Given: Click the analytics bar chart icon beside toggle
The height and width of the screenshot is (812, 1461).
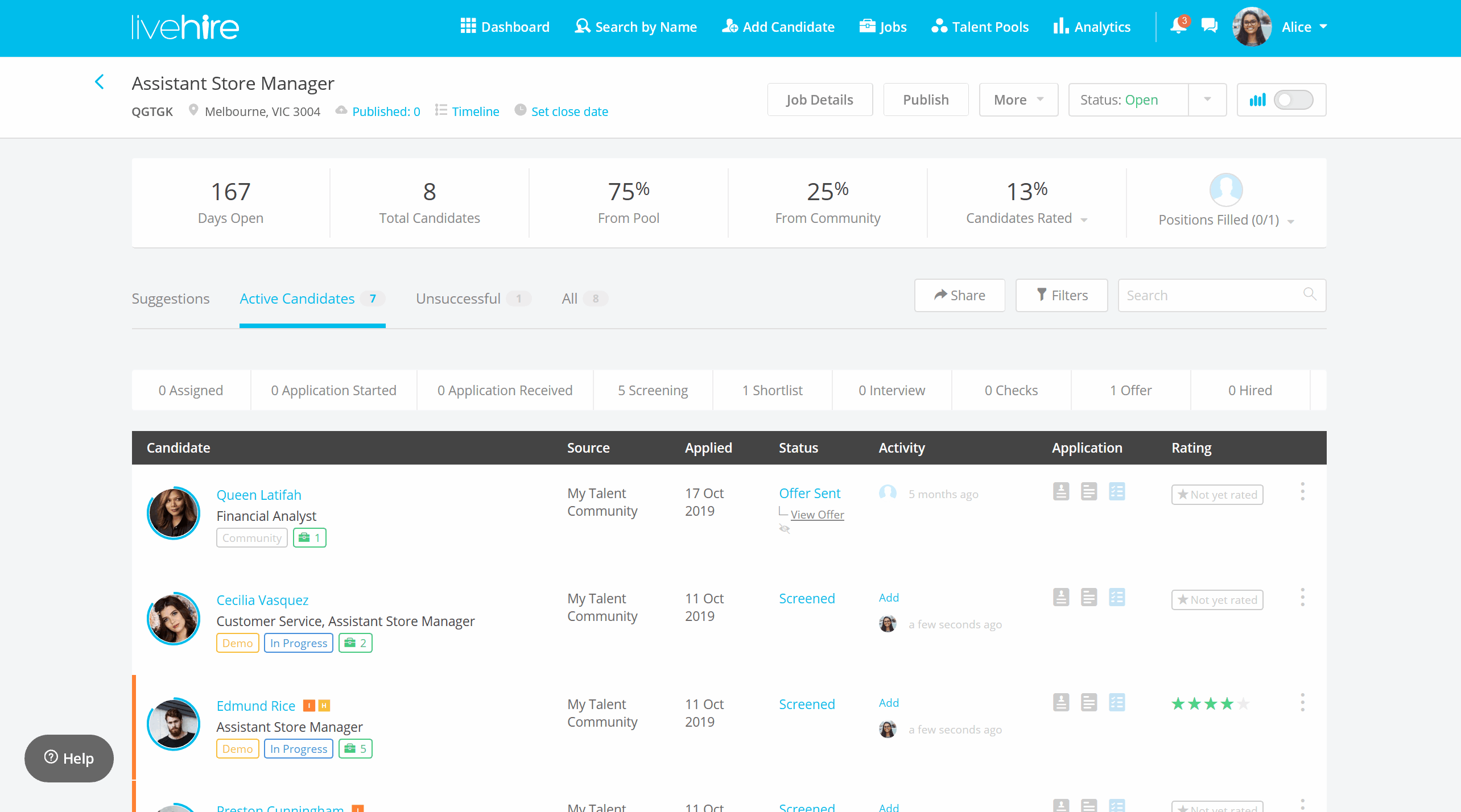Looking at the screenshot, I should pos(1258,100).
